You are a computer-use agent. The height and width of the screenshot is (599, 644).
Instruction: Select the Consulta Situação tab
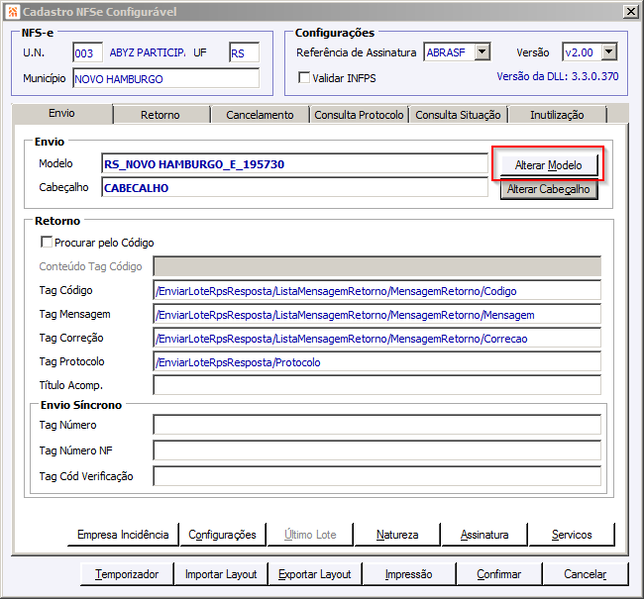[x=458, y=115]
